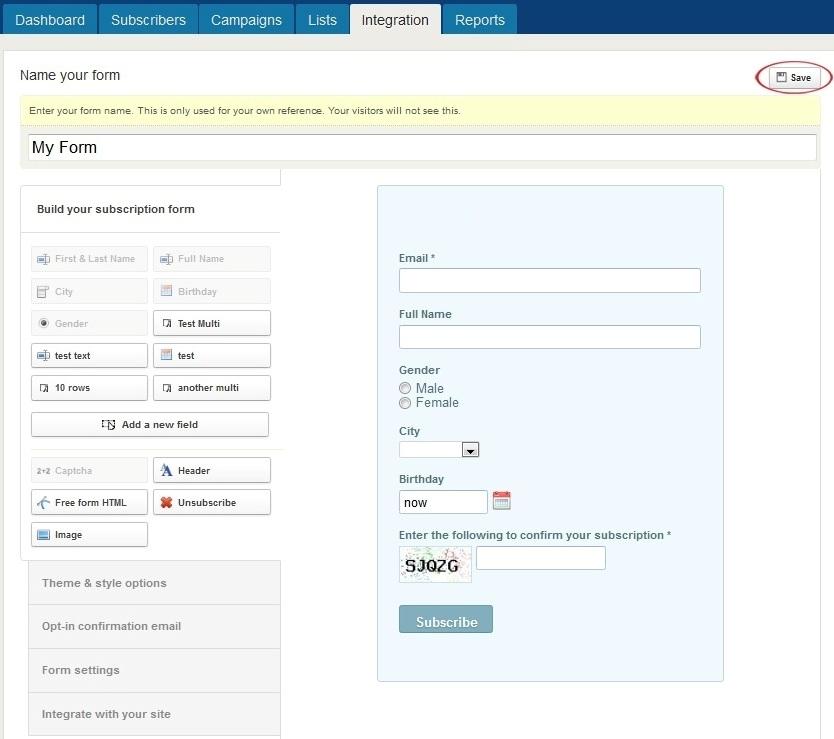Insert a Header element
Viewport: 834px width, 739px height.
click(212, 471)
